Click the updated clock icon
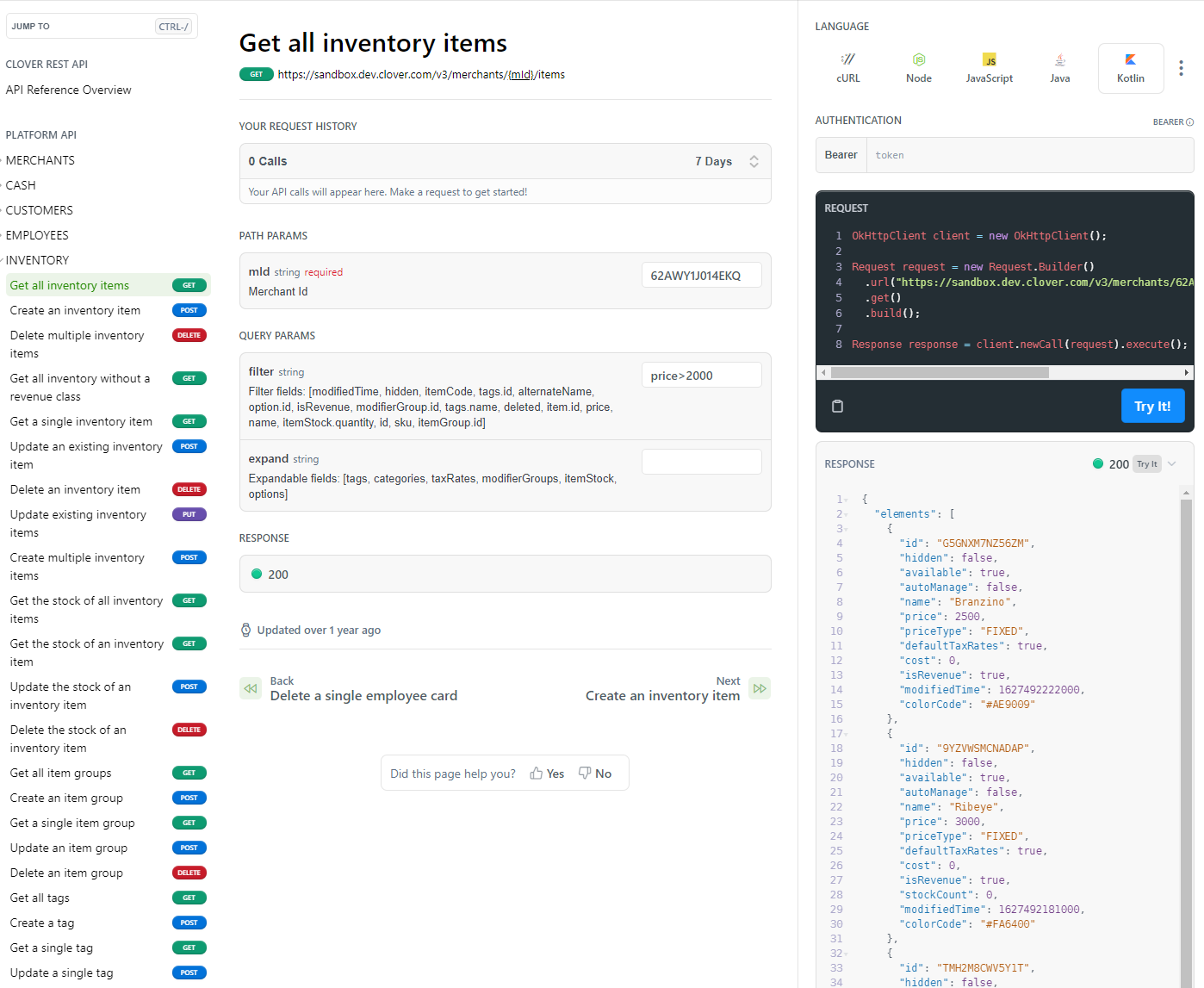The width and height of the screenshot is (1204, 988). (245, 630)
